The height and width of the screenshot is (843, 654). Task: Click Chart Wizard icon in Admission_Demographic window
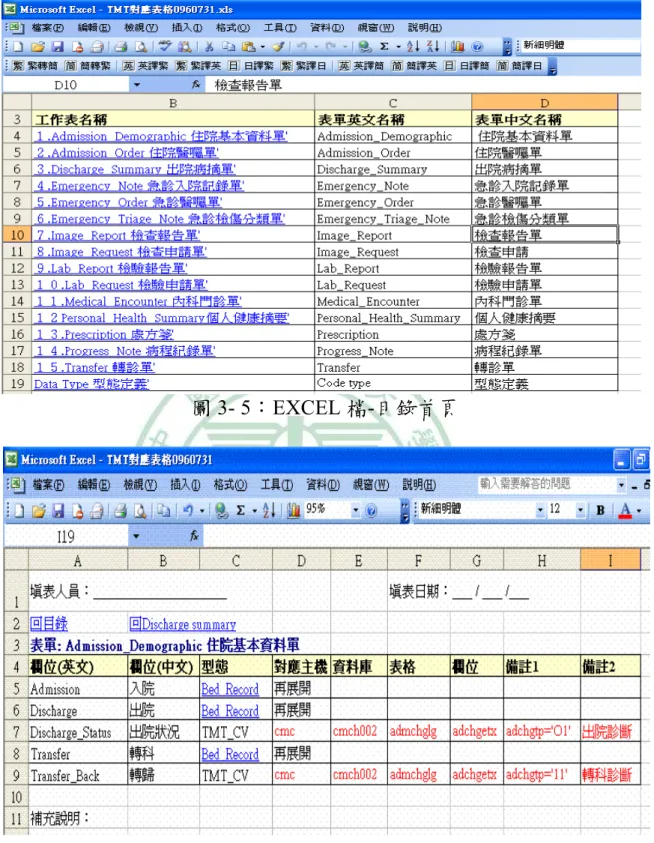(x=293, y=510)
